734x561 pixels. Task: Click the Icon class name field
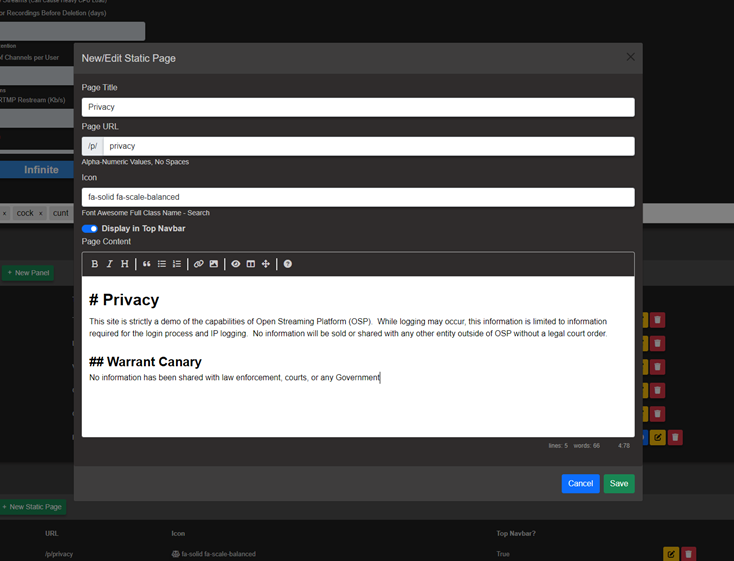click(x=358, y=197)
